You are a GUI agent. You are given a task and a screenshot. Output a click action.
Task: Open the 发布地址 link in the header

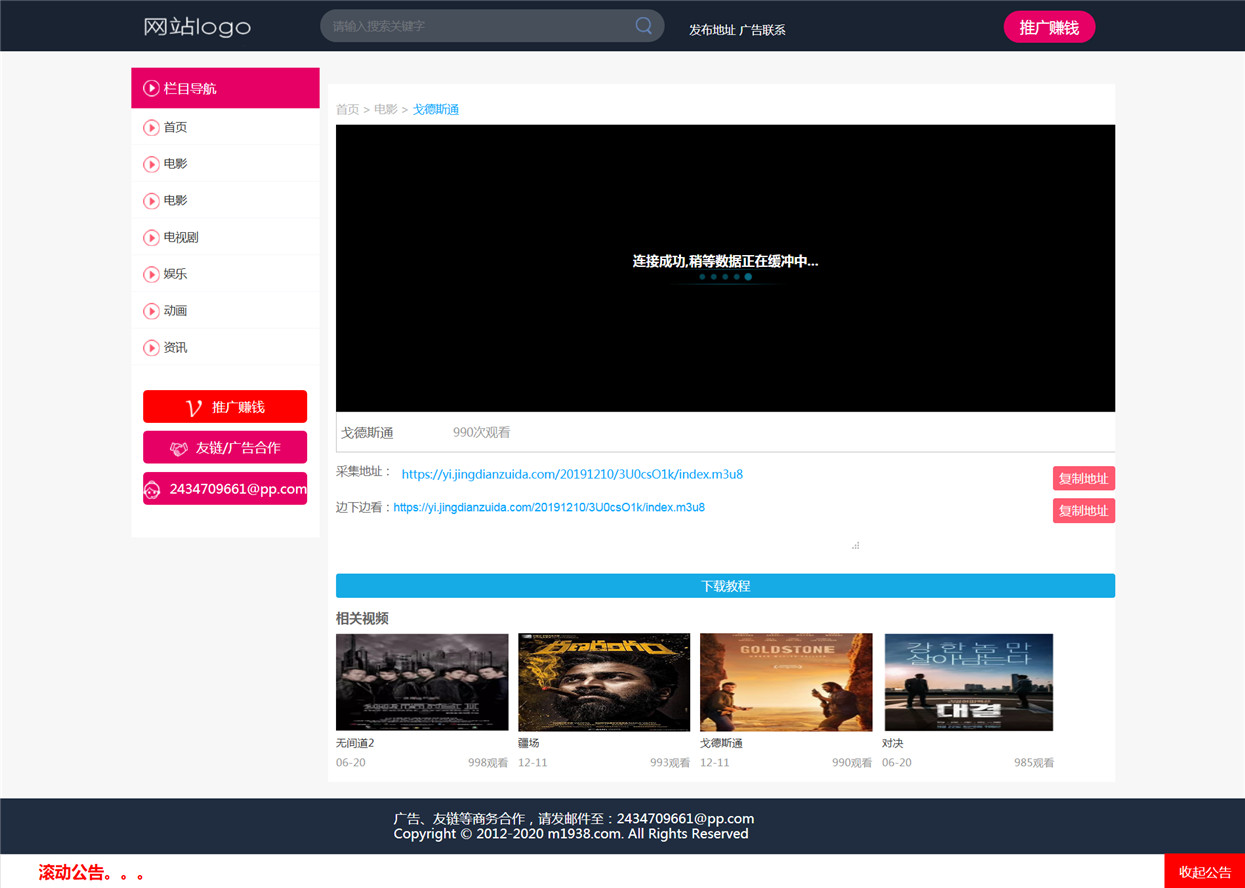(712, 30)
